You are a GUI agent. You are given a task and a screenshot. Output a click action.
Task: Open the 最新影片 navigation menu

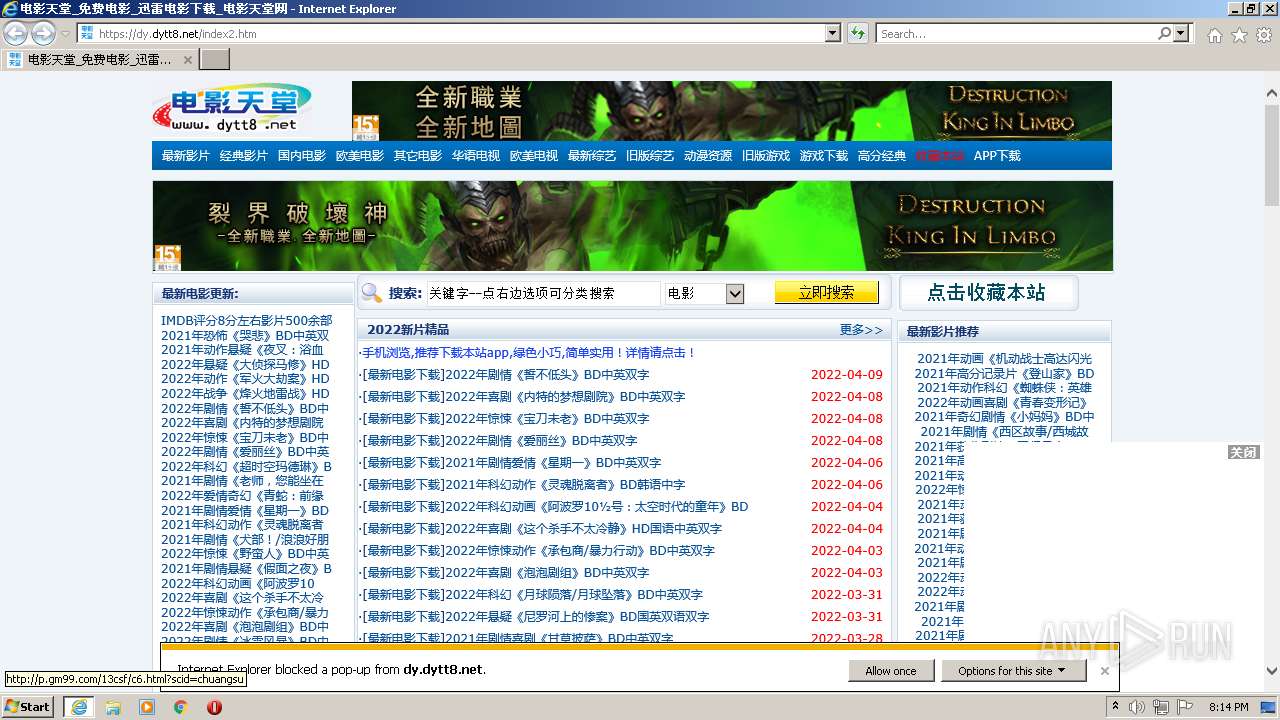186,156
